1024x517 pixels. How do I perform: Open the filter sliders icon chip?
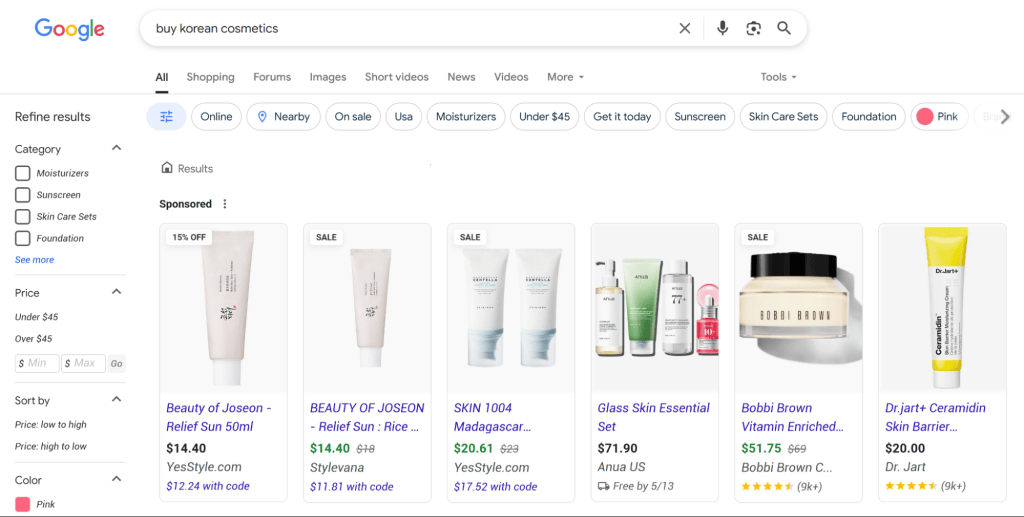click(166, 117)
